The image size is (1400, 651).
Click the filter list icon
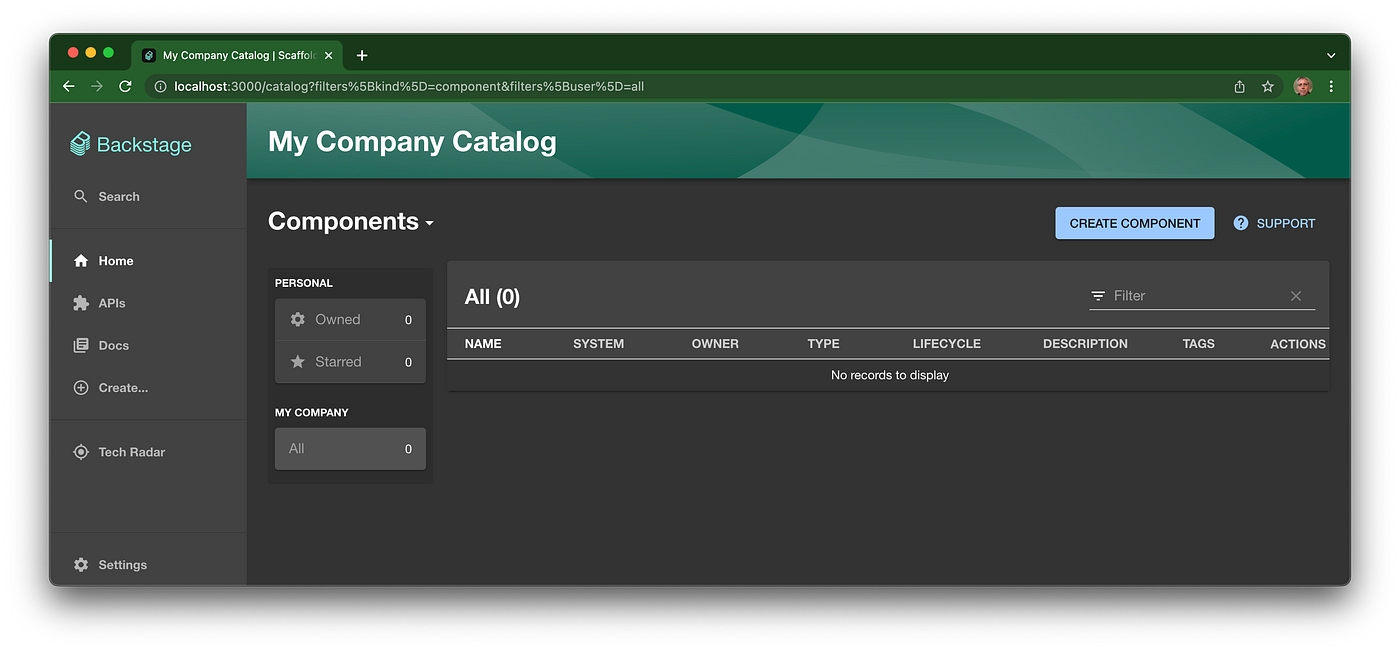(1098, 296)
